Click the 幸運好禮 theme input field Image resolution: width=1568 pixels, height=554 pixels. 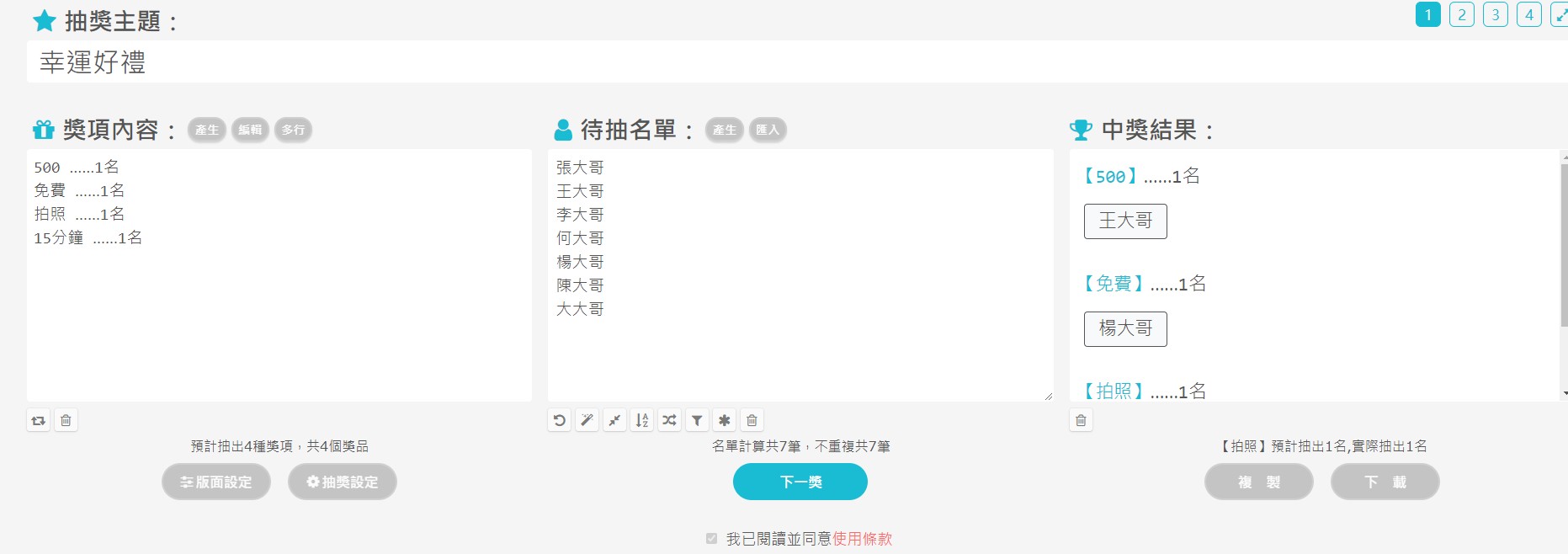tap(757, 62)
